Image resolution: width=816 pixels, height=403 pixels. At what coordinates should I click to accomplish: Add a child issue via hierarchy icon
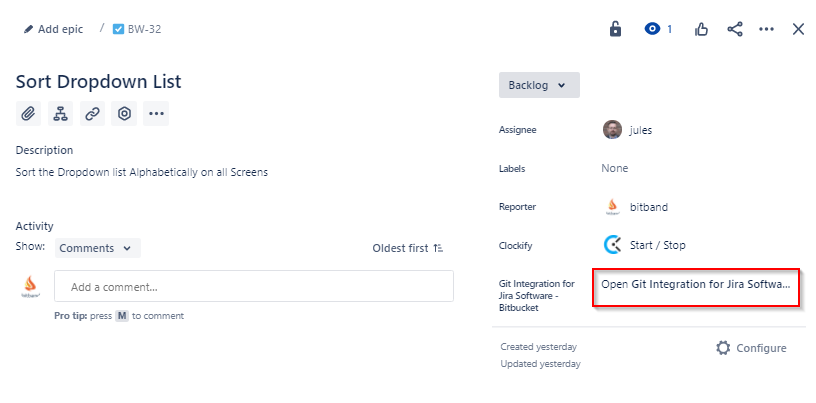pos(60,114)
